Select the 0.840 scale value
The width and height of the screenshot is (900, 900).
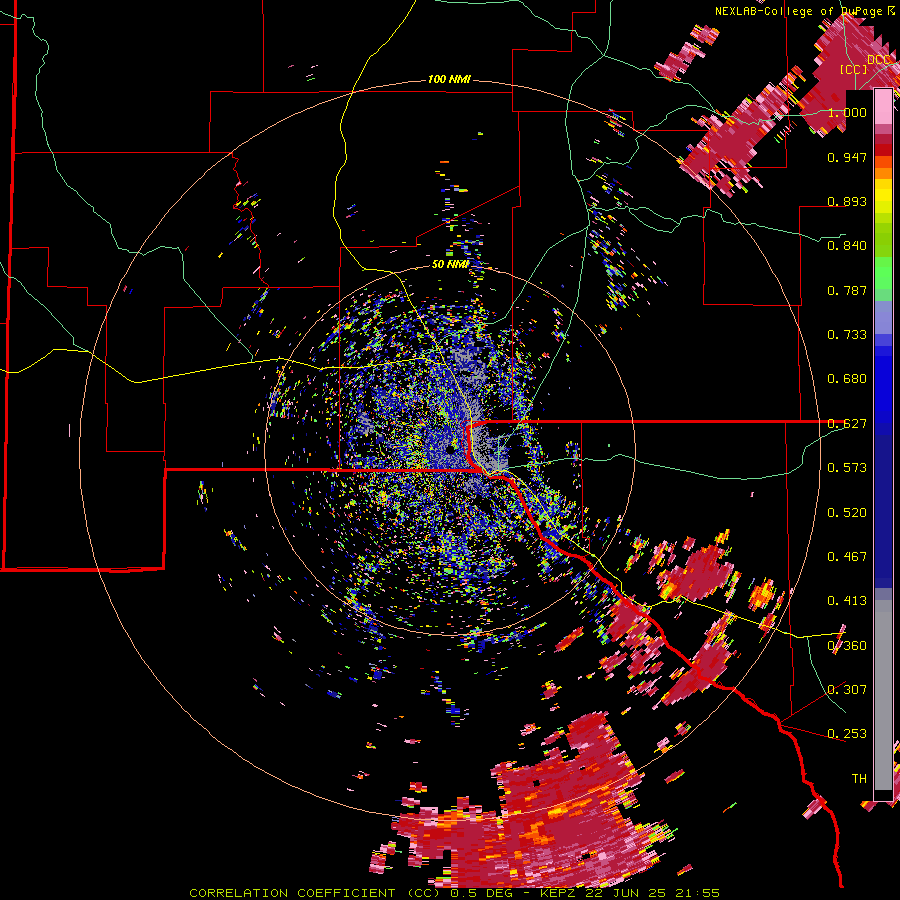pyautogui.click(x=847, y=246)
